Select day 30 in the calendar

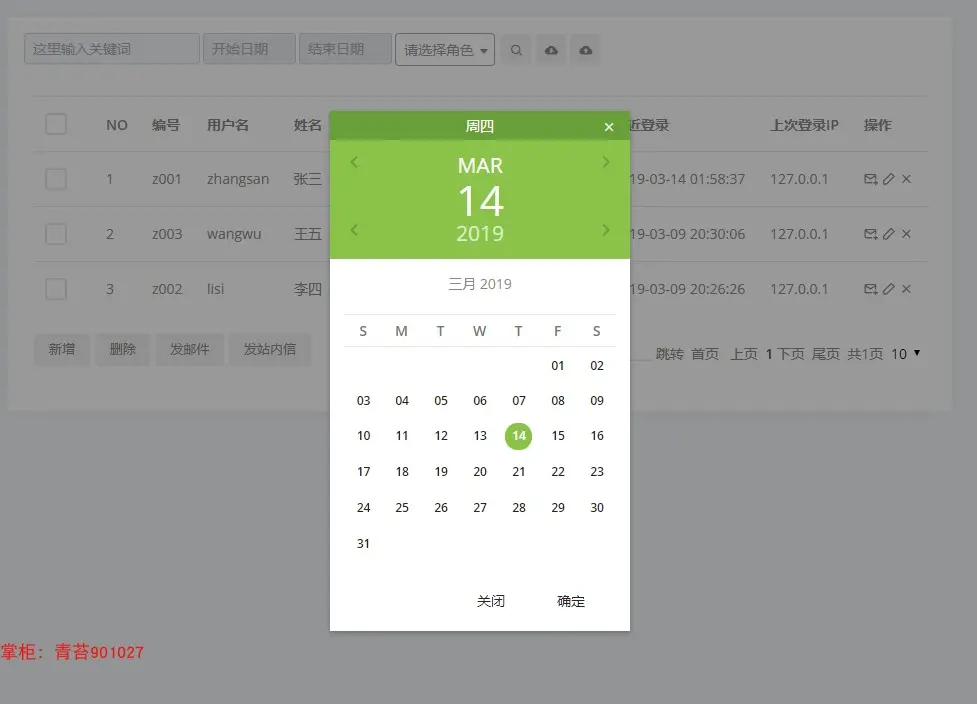[x=597, y=508]
